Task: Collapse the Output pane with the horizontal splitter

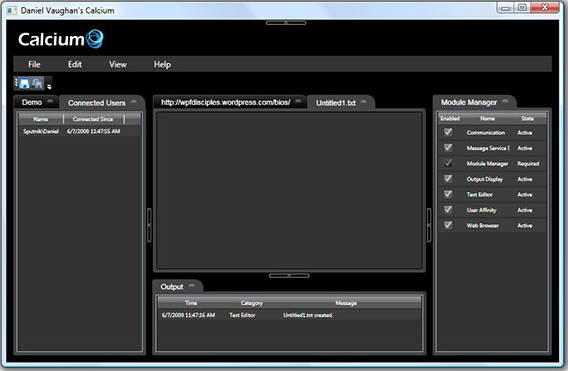Action: [289, 276]
